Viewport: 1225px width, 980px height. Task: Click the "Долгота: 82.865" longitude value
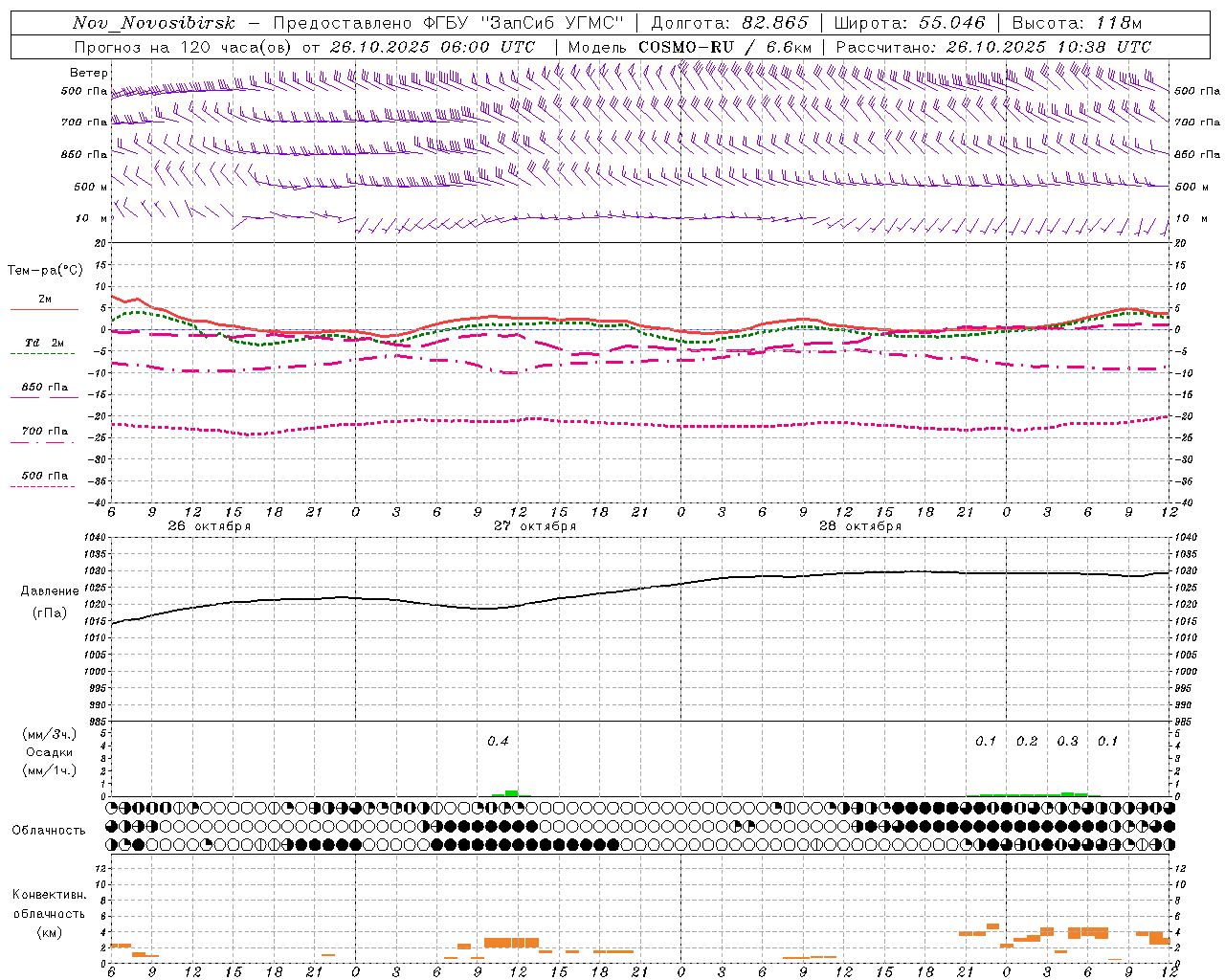coord(730,23)
